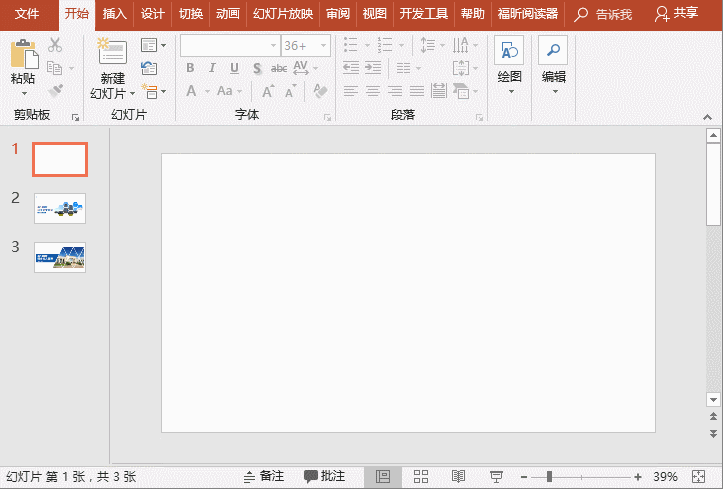The image size is (723, 489).
Task: Open the Insert (插入) tab
Action: point(114,13)
